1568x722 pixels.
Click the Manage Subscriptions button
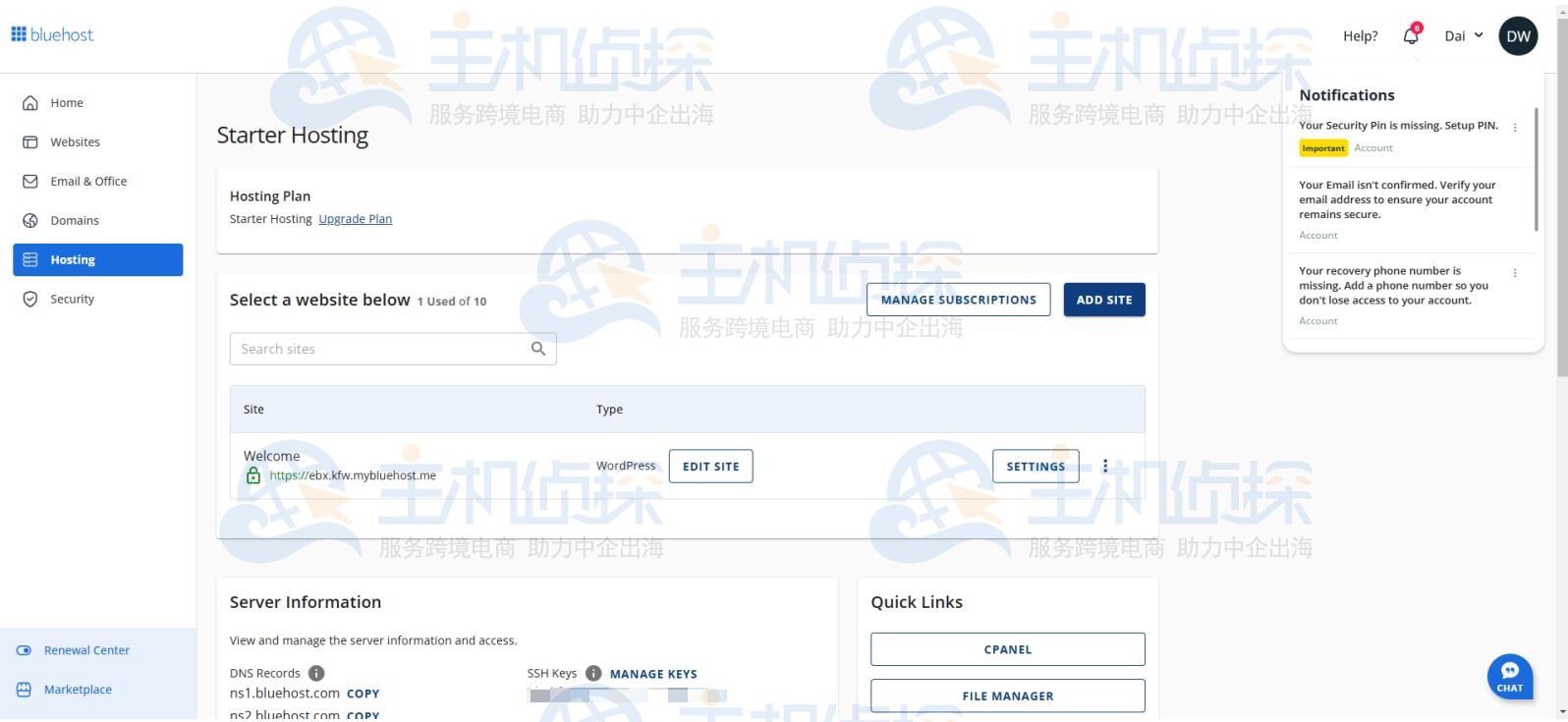tap(958, 300)
